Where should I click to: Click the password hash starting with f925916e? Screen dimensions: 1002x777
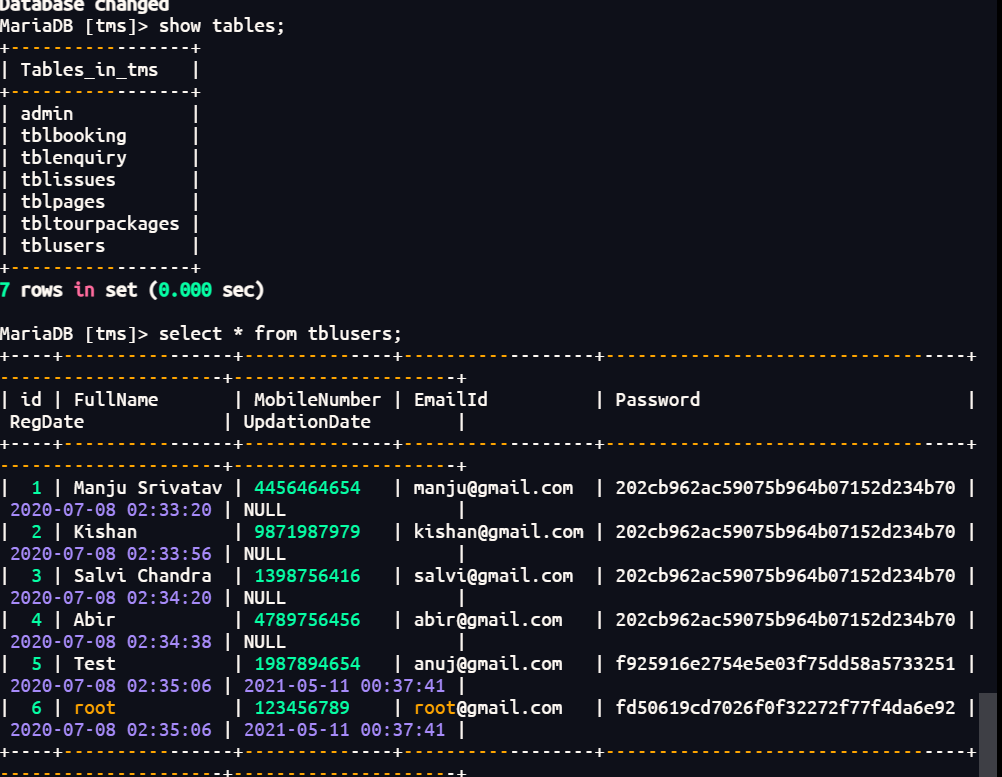785,664
